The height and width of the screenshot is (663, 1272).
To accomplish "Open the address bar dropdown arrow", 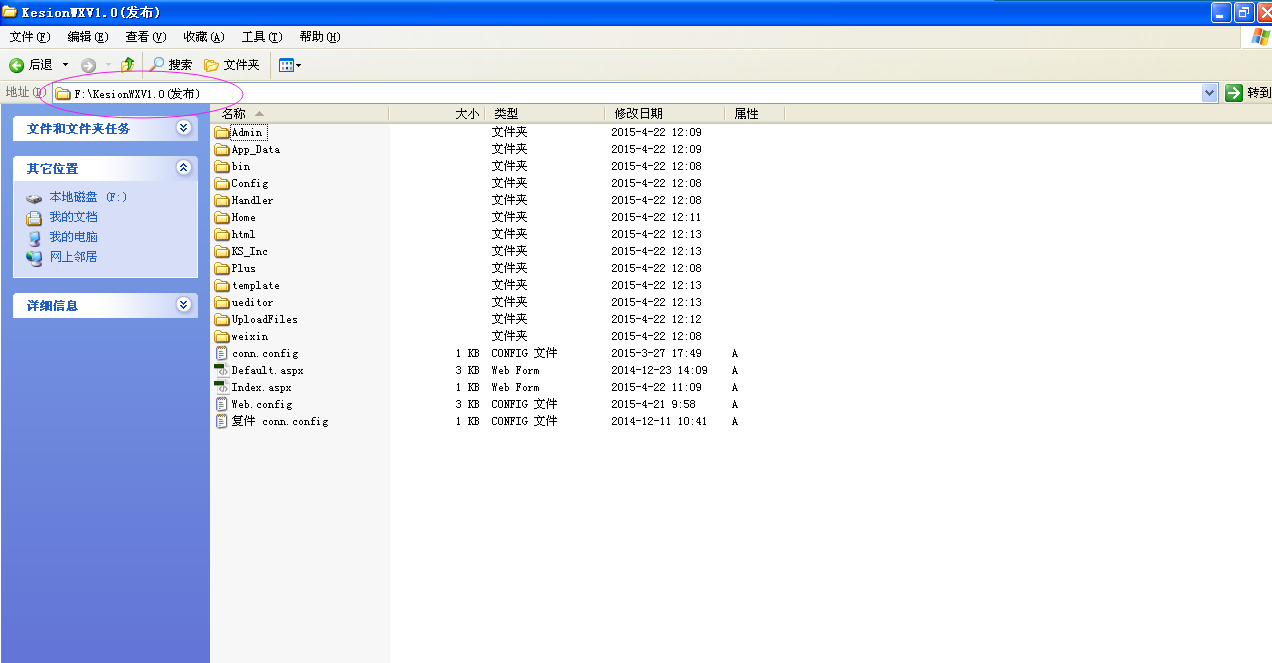I will point(1209,93).
